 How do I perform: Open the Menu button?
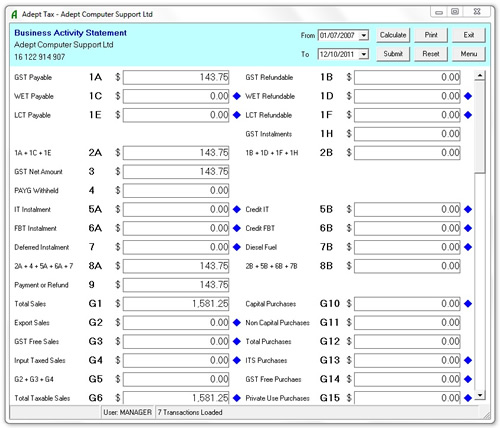[x=469, y=54]
